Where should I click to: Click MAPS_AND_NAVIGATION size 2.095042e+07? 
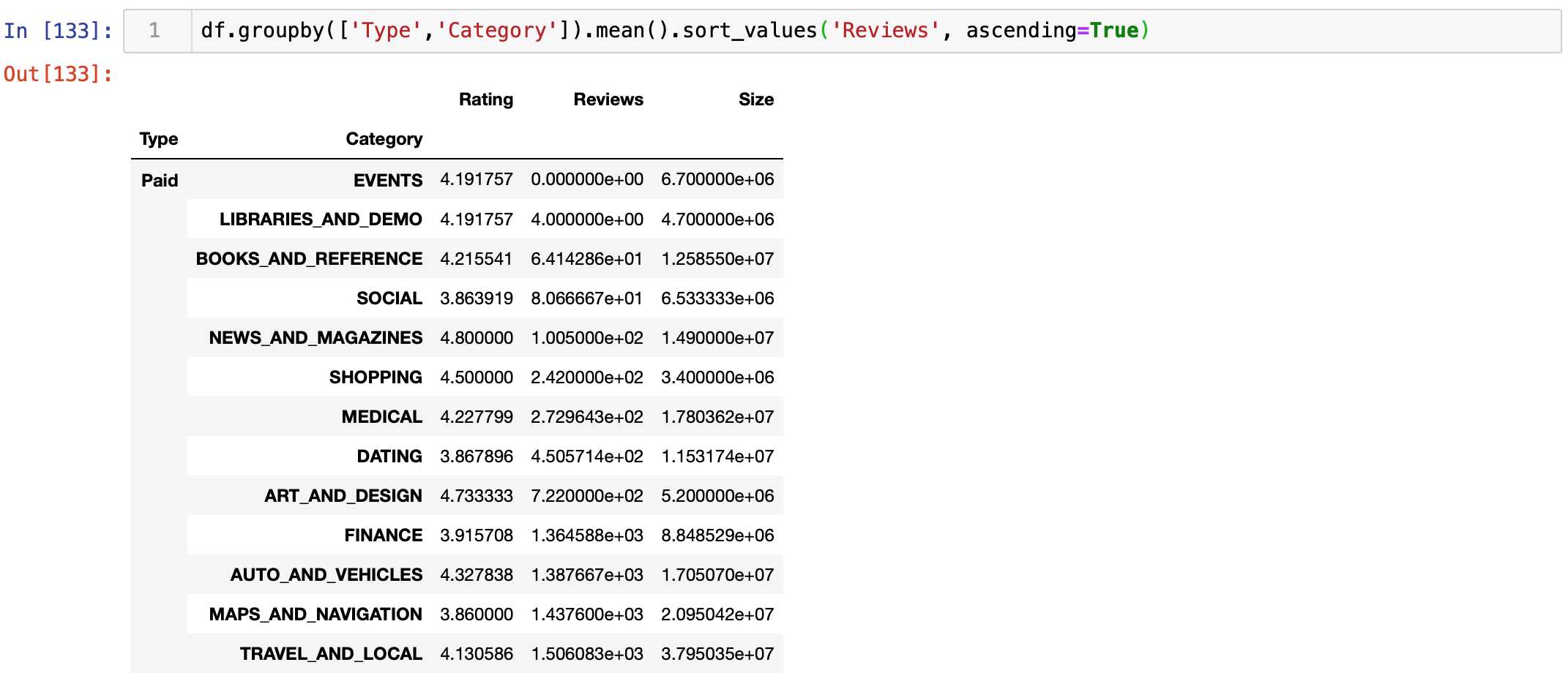(x=717, y=614)
